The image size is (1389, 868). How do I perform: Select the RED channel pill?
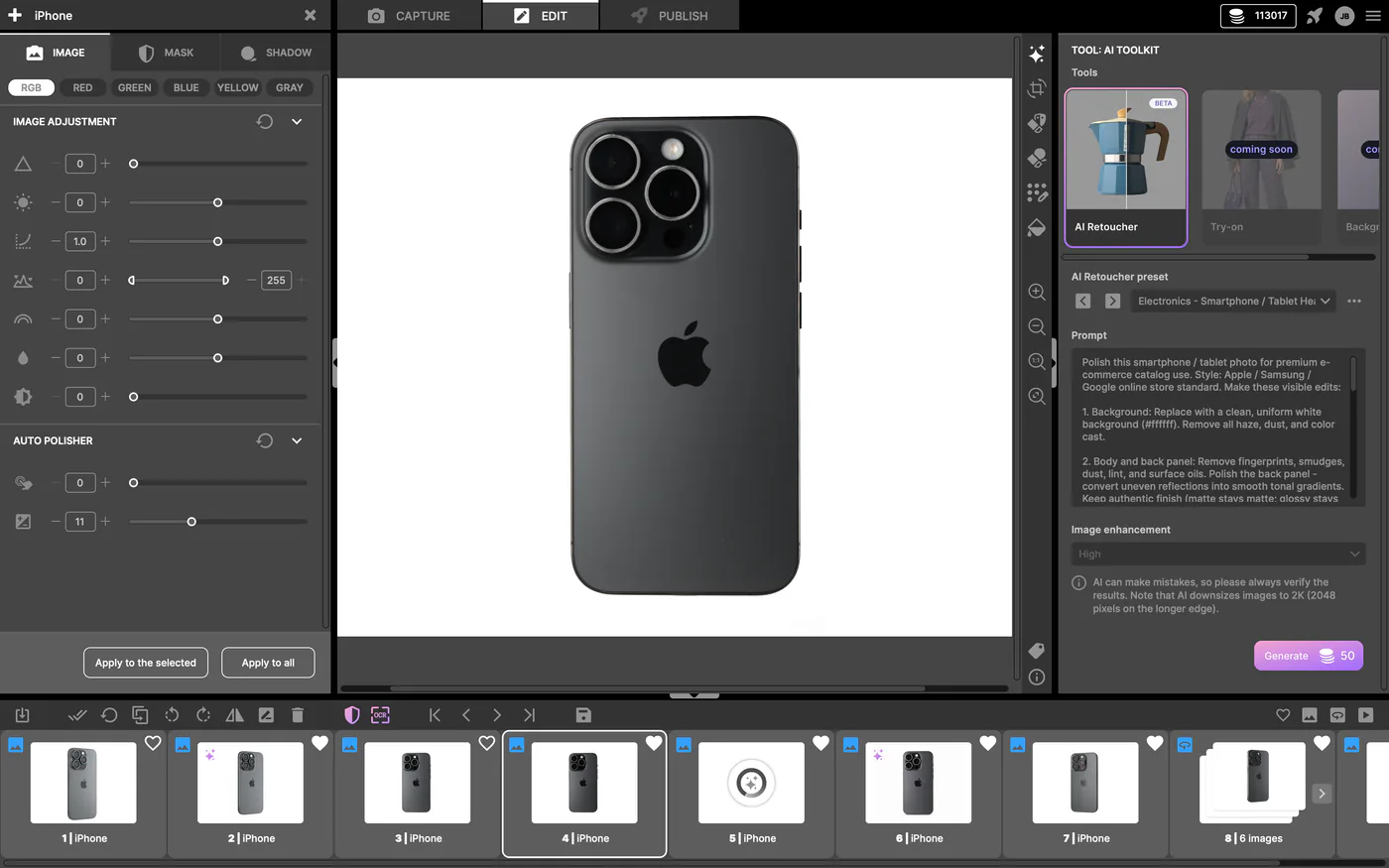coord(82,87)
